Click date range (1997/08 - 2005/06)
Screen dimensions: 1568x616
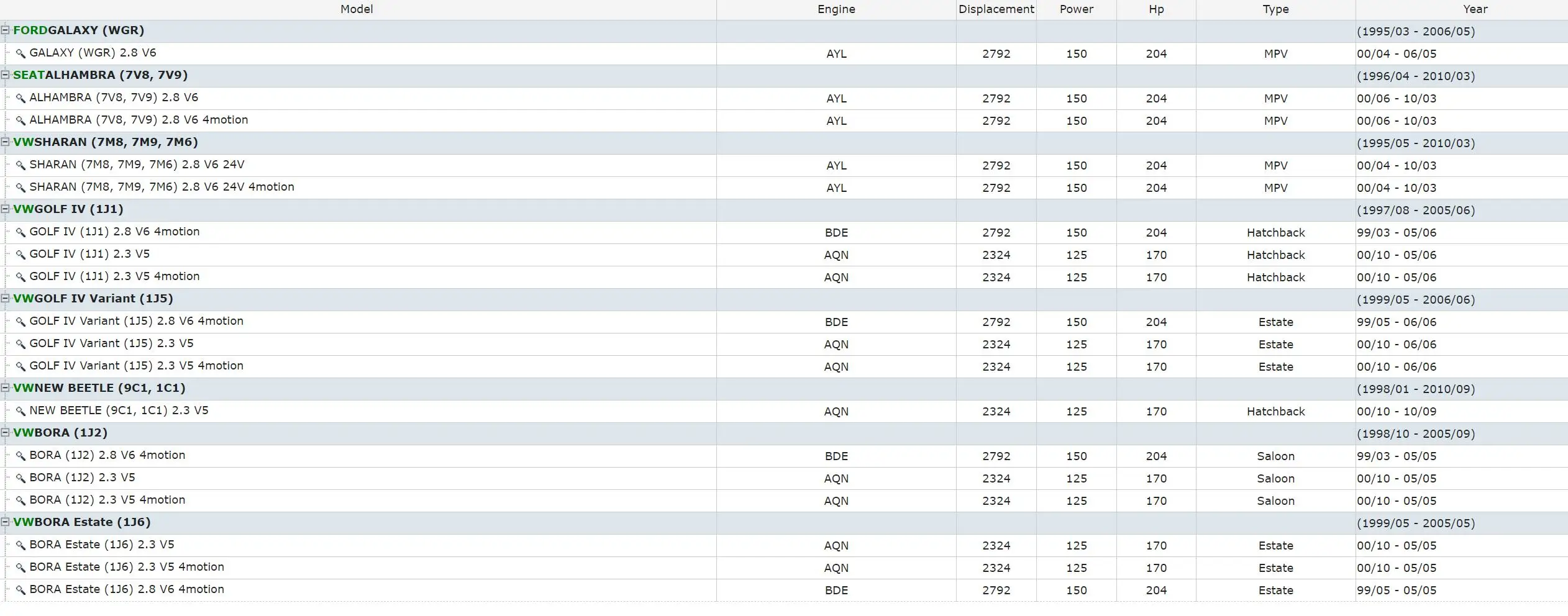click(x=1416, y=211)
